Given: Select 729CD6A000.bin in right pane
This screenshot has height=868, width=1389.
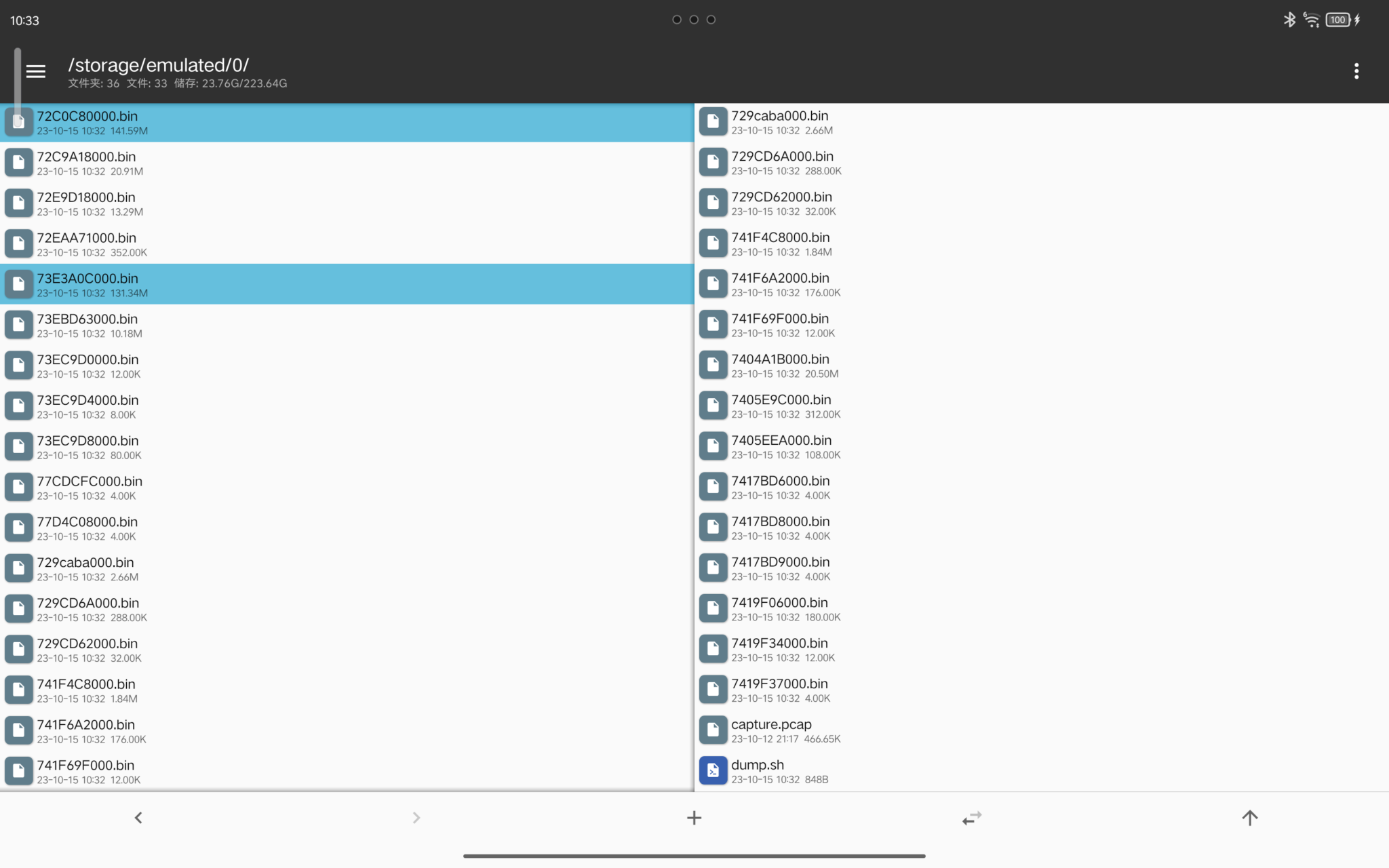Looking at the screenshot, I should pyautogui.click(x=1042, y=163).
